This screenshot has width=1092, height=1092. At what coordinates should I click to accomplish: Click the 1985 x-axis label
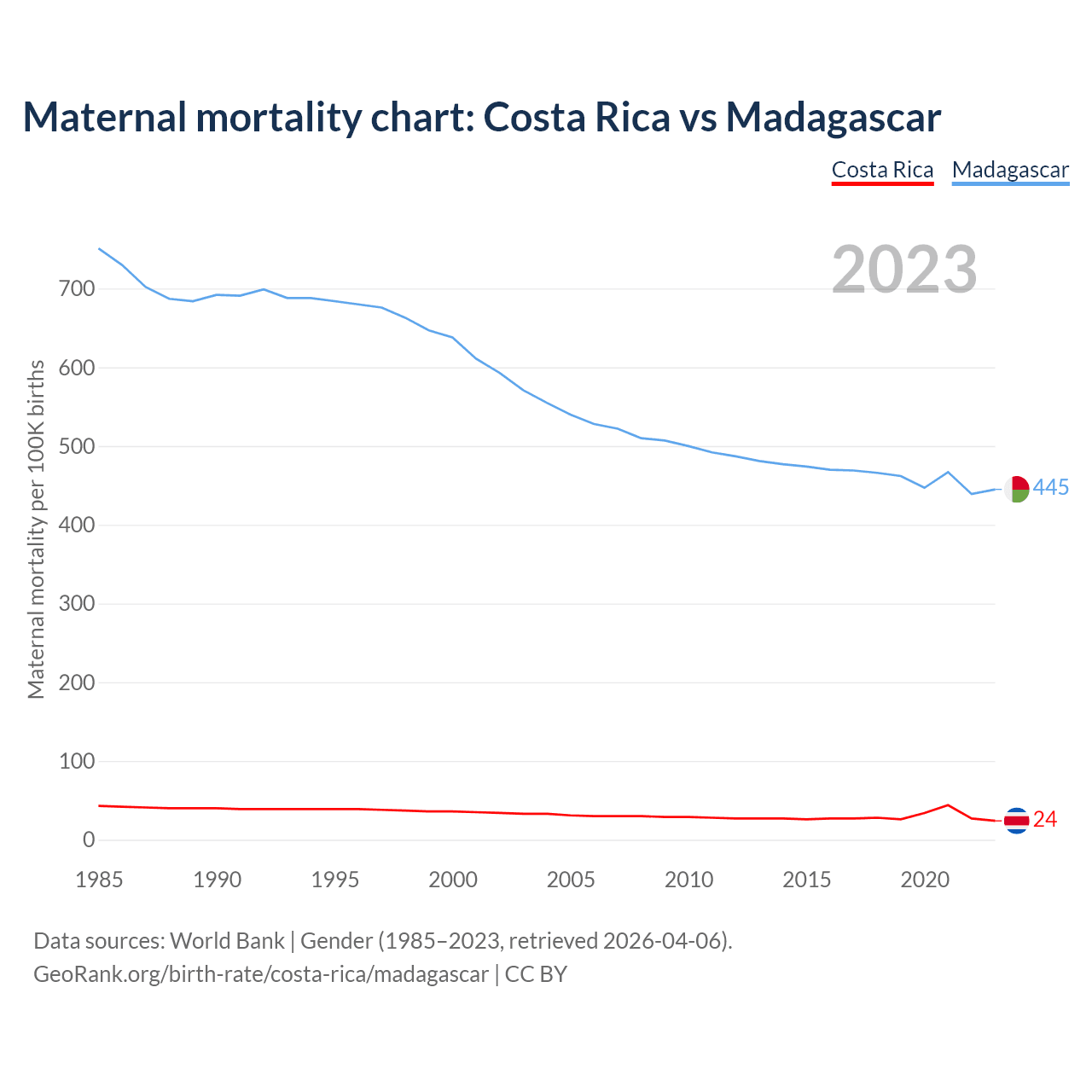coord(99,880)
